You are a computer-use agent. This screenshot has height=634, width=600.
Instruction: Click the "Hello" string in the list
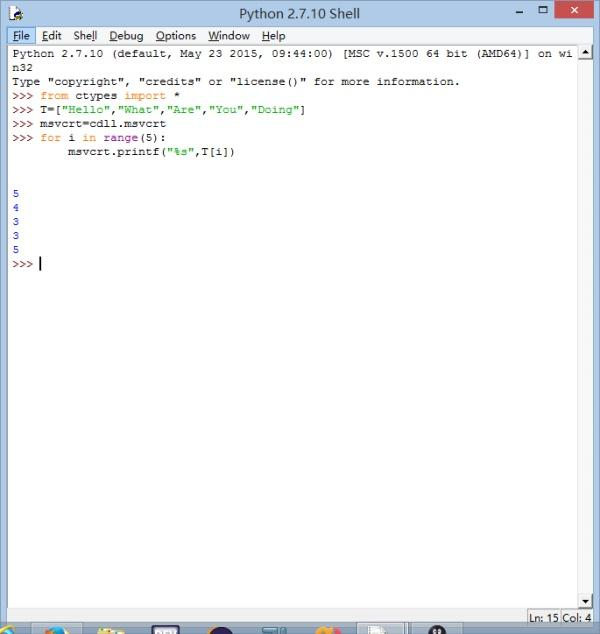pos(85,110)
